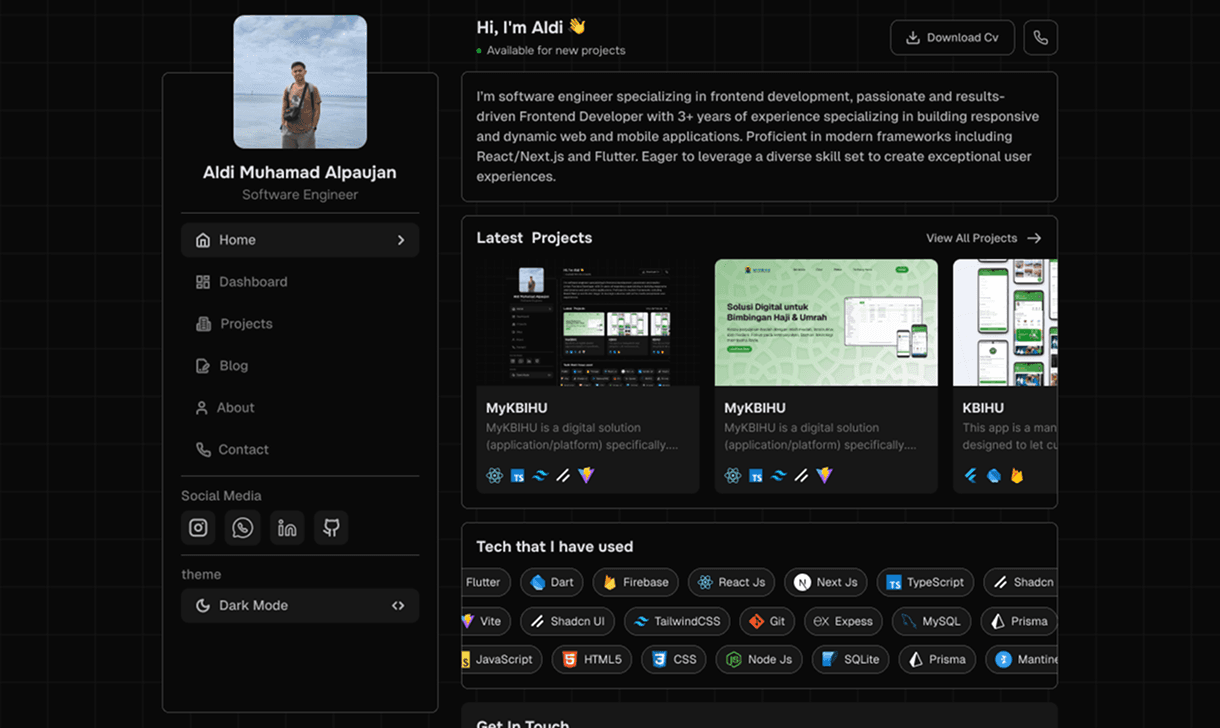Viewport: 1220px width, 728px height.
Task: Click the phone icon button beside Download Cv
Action: 1041,38
